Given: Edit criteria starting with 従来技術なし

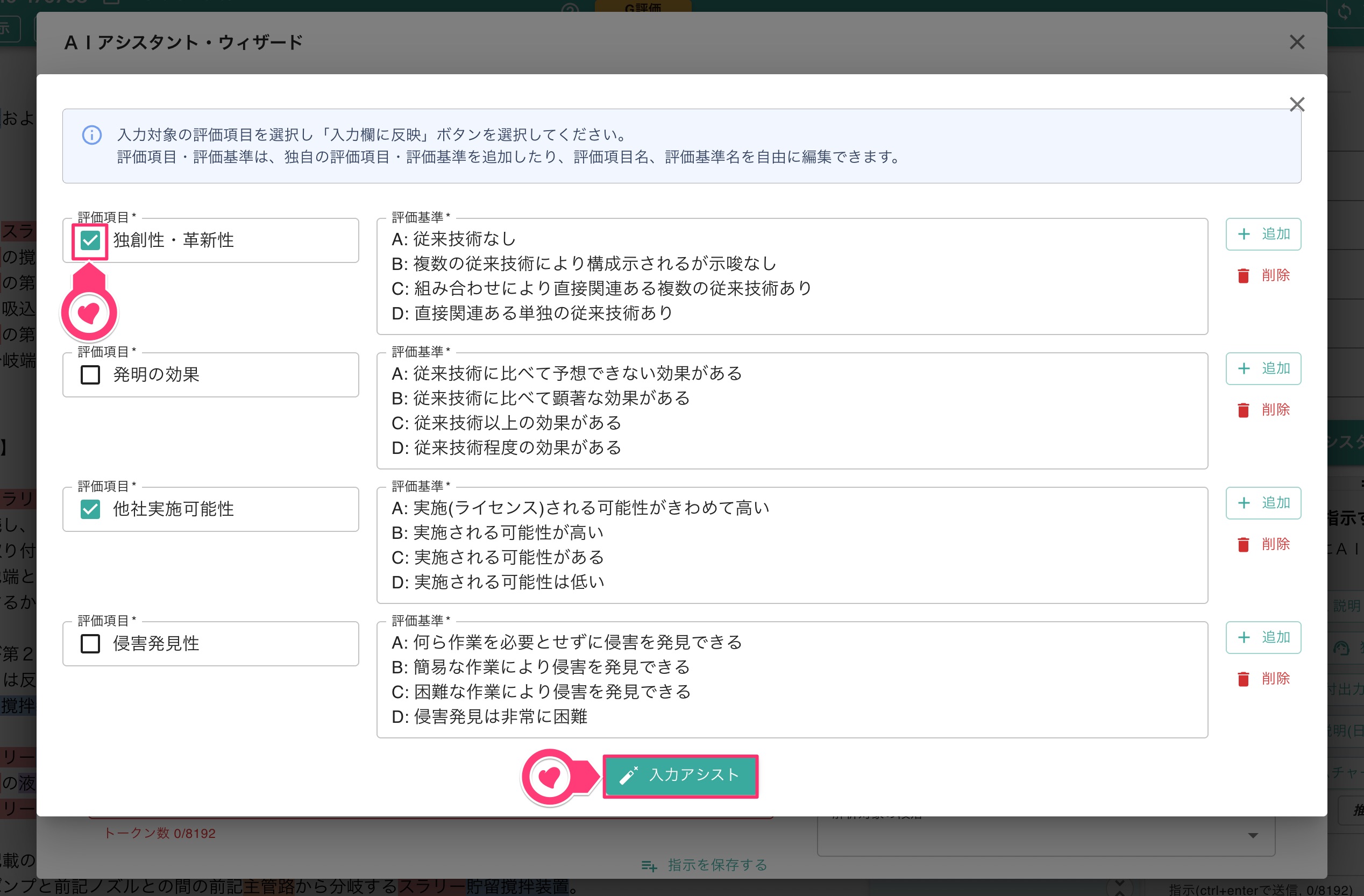Looking at the screenshot, I should tap(792, 276).
